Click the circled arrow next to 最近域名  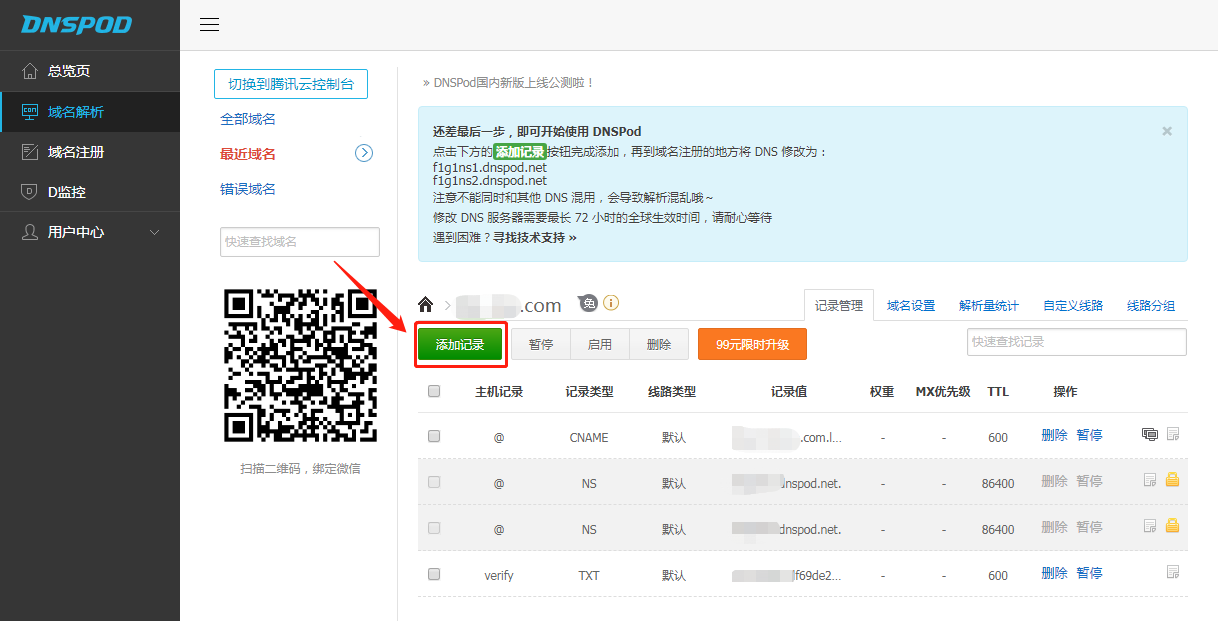point(364,153)
